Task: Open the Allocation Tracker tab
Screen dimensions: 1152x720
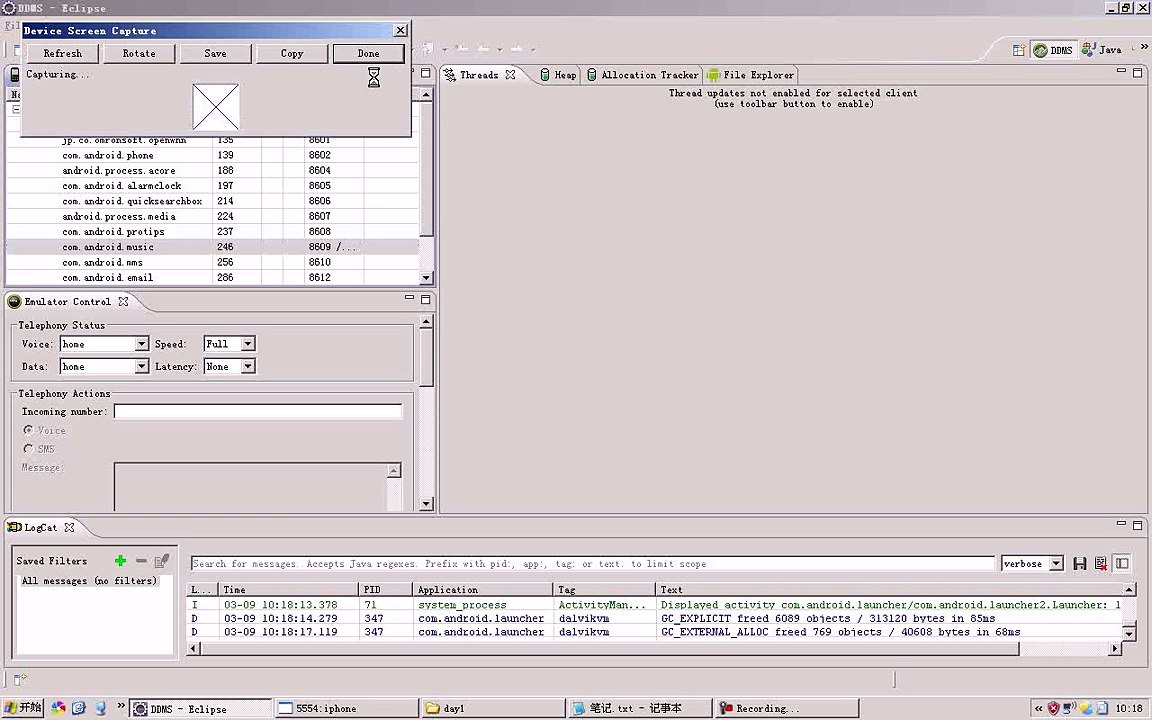Action: pos(643,75)
